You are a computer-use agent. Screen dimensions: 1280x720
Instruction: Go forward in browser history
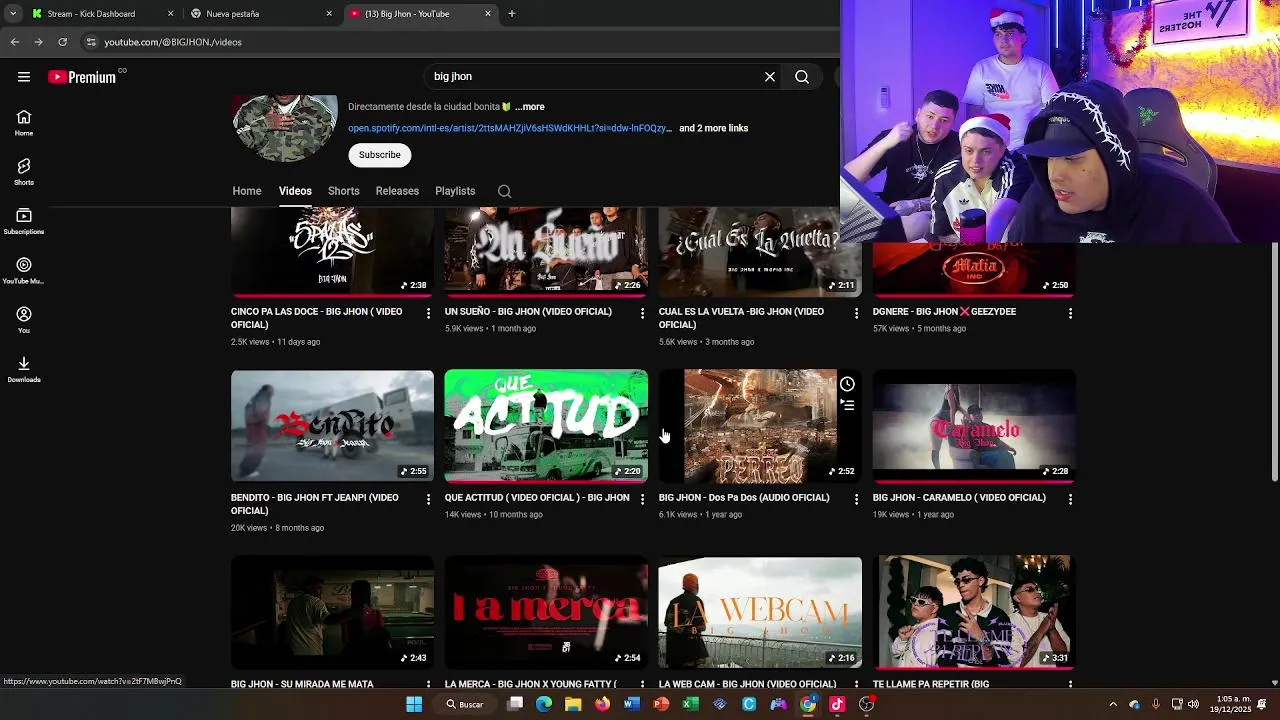tap(38, 42)
